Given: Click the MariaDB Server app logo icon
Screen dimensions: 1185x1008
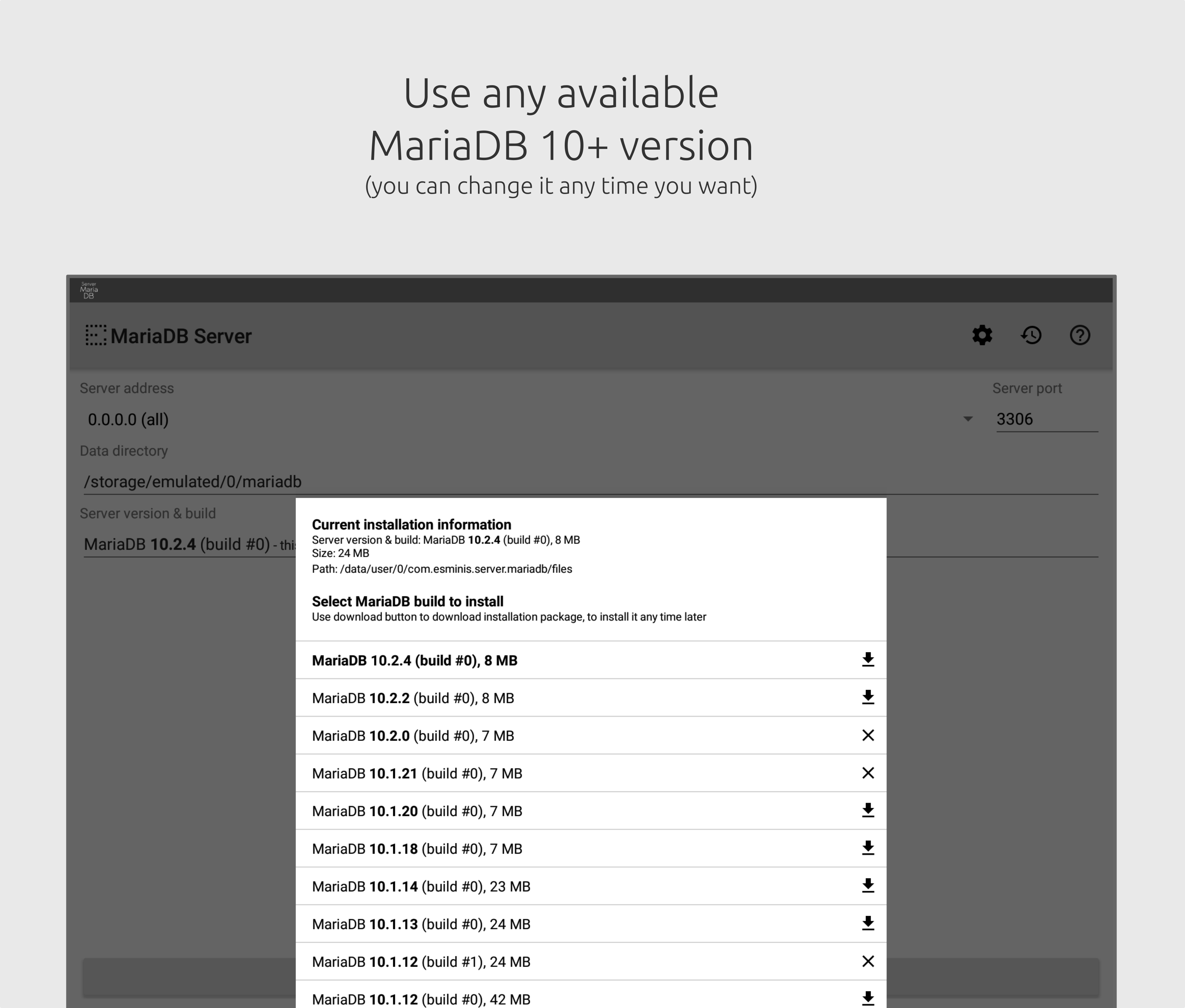Looking at the screenshot, I should point(95,335).
